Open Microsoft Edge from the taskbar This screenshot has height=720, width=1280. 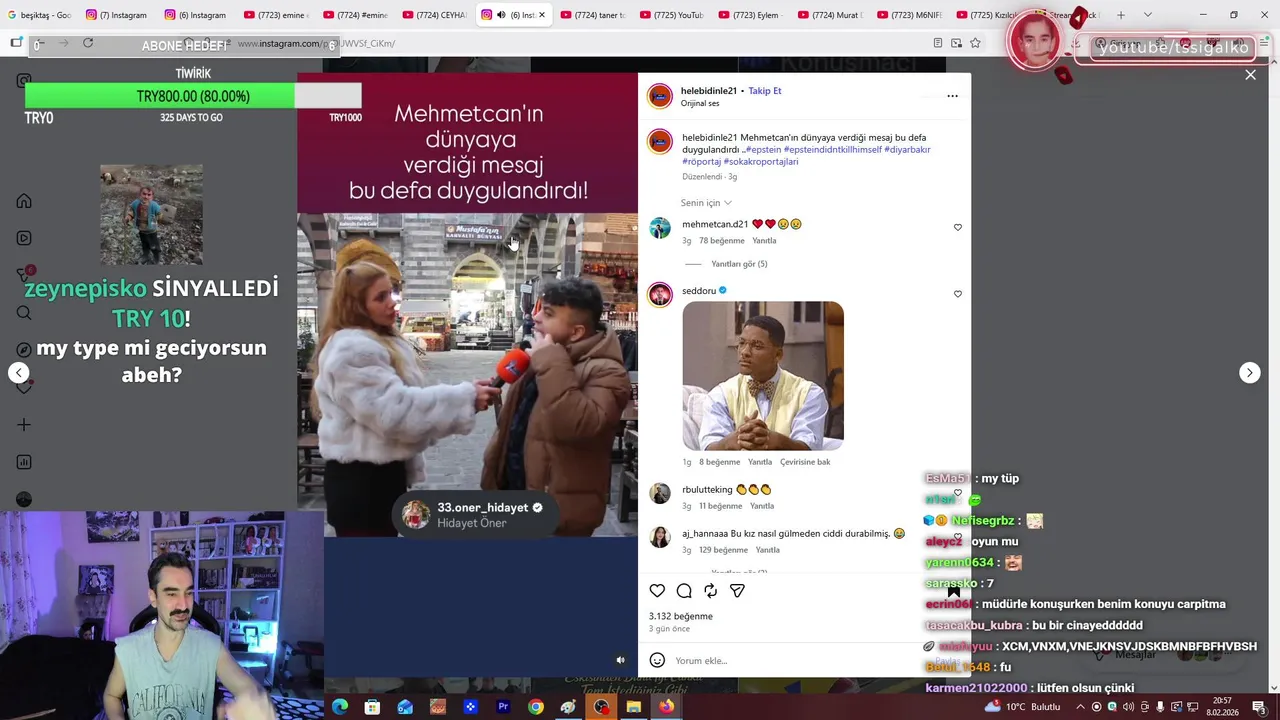[340, 707]
